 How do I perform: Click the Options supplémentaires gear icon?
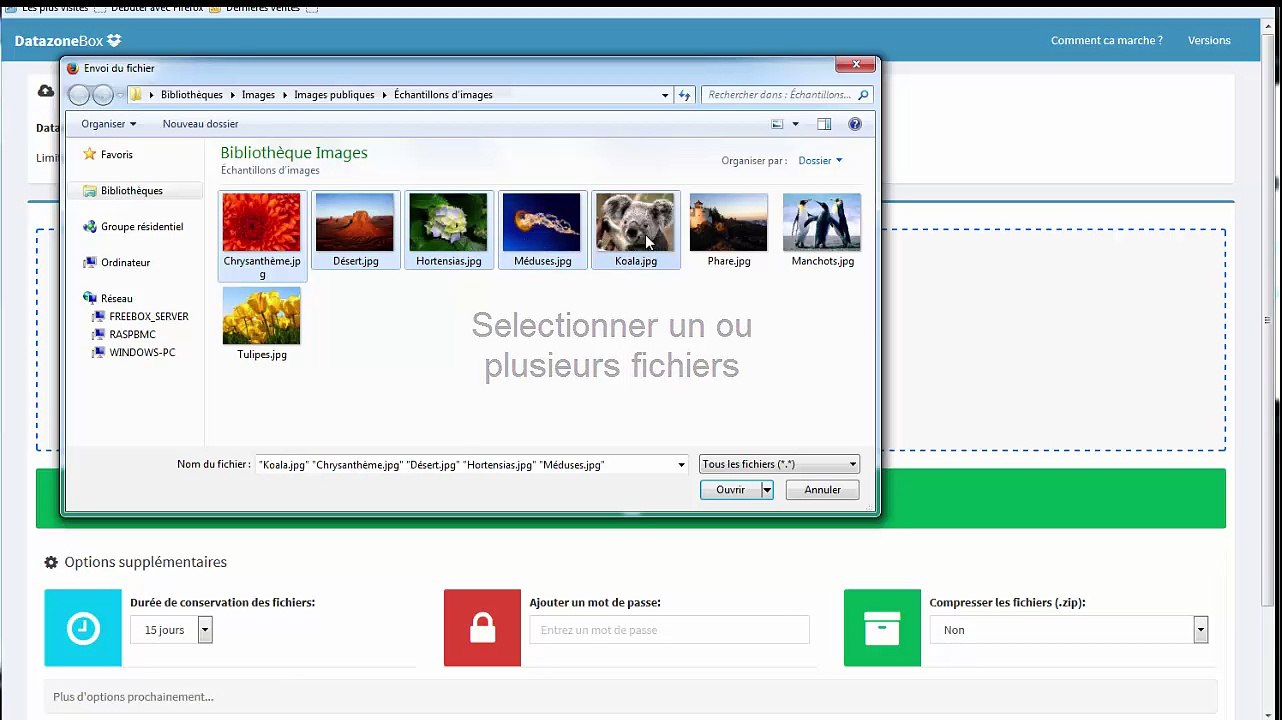51,563
